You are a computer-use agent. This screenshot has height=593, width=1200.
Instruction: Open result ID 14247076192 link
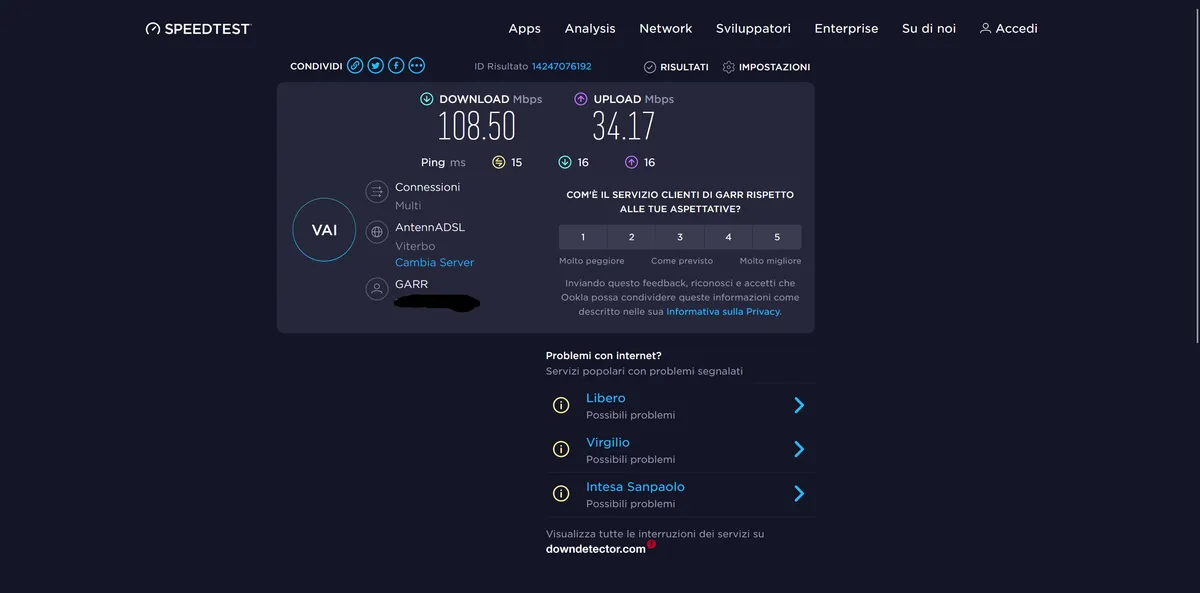point(561,66)
